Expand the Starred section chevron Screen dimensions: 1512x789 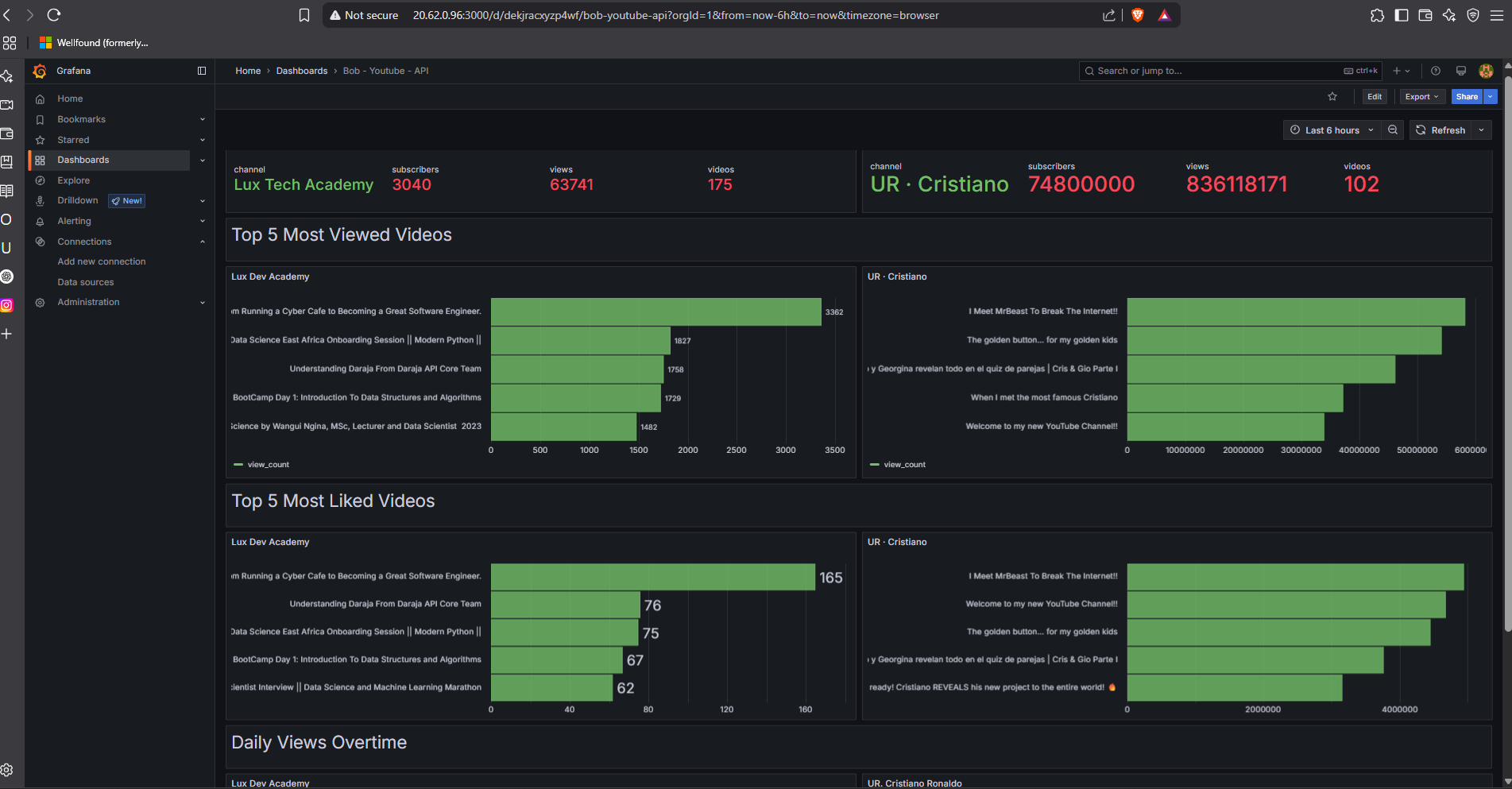coord(203,140)
